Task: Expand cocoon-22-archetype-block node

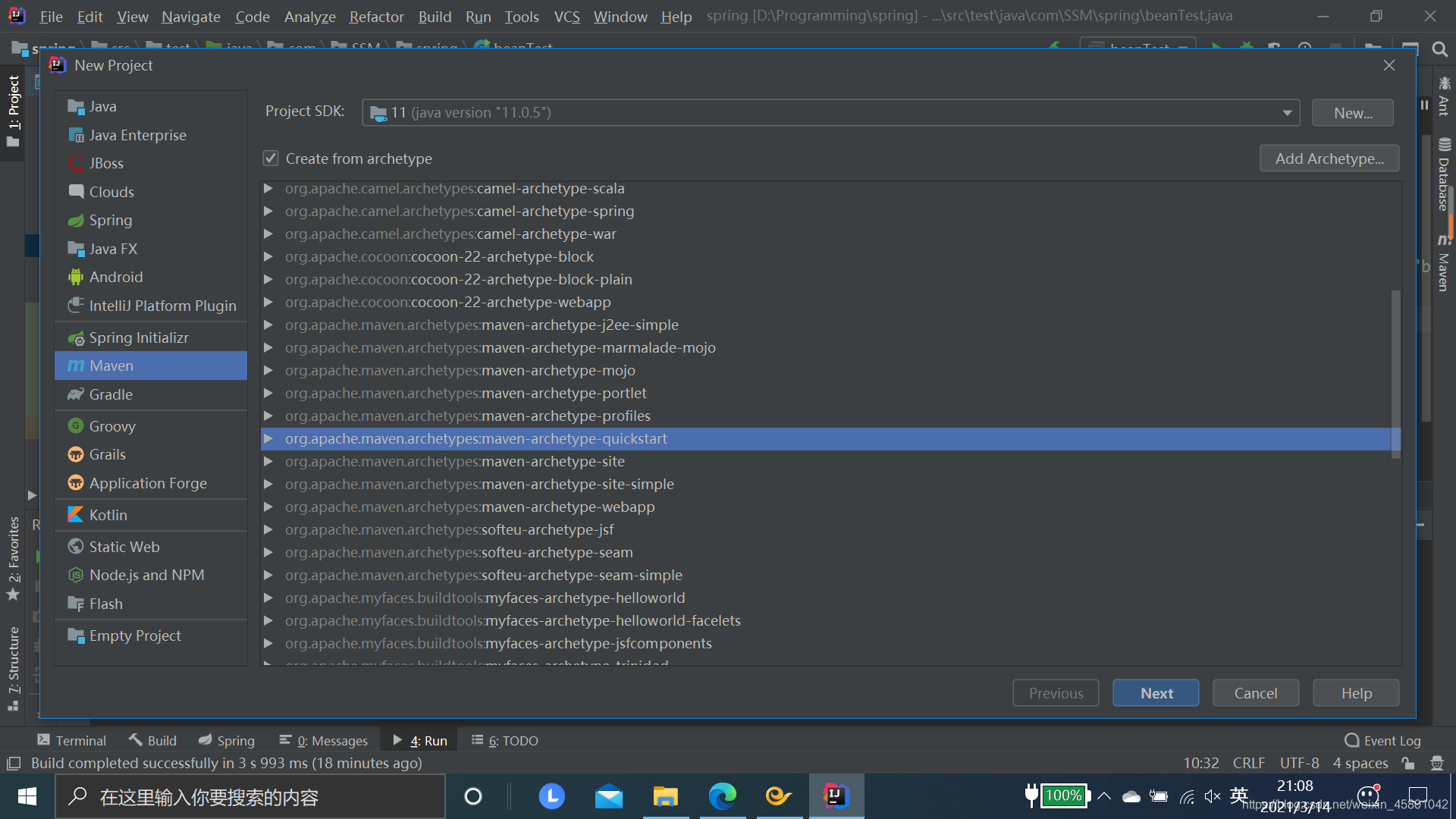Action: (x=268, y=256)
